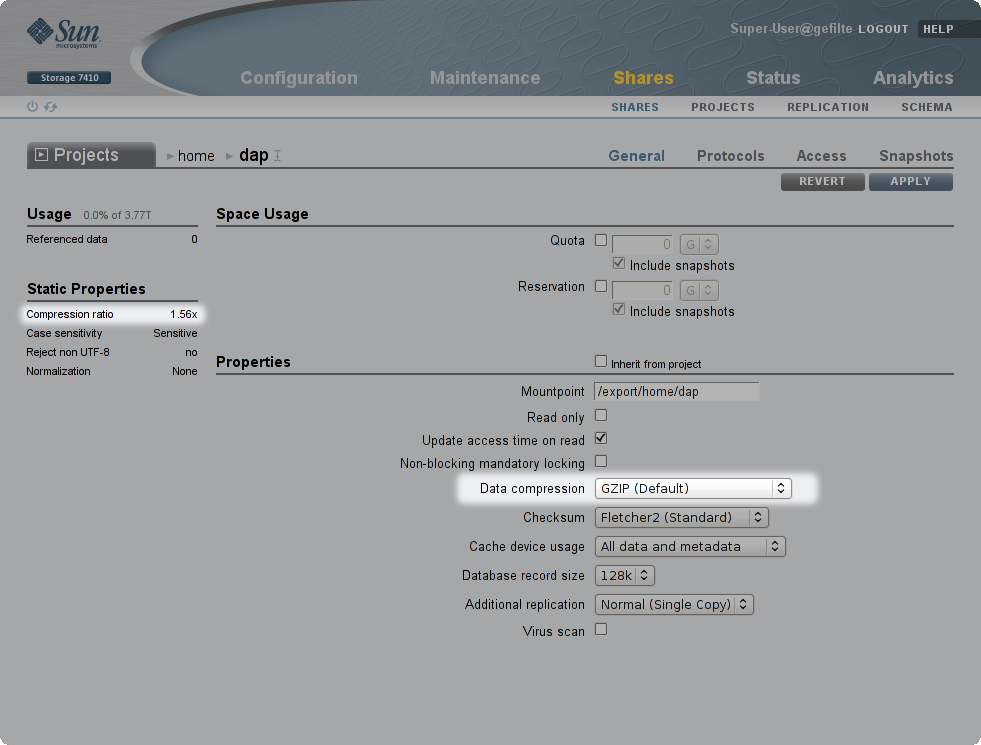Image resolution: width=981 pixels, height=745 pixels.
Task: Toggle the Read only checkbox
Action: [601, 415]
